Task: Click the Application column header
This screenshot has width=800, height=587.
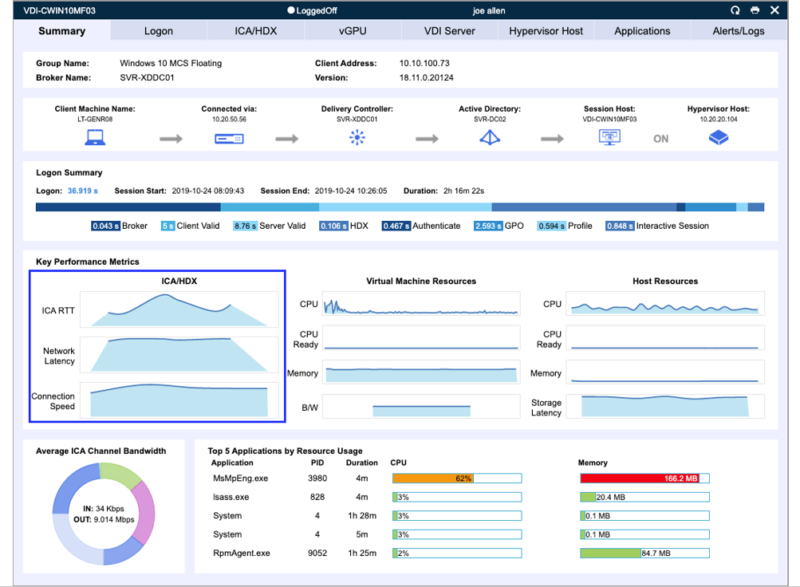Action: (232, 463)
